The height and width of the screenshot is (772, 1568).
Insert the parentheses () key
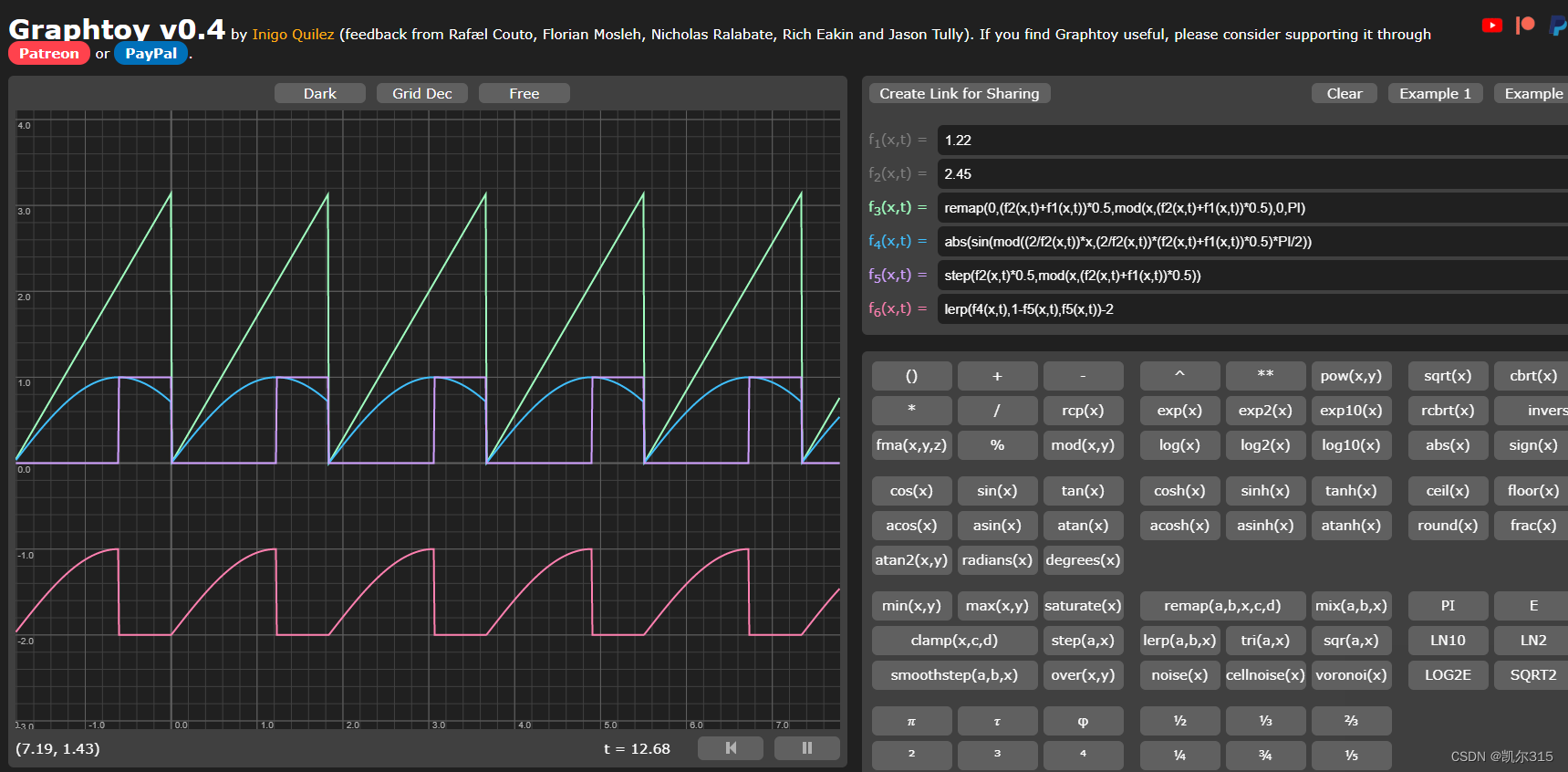click(911, 376)
